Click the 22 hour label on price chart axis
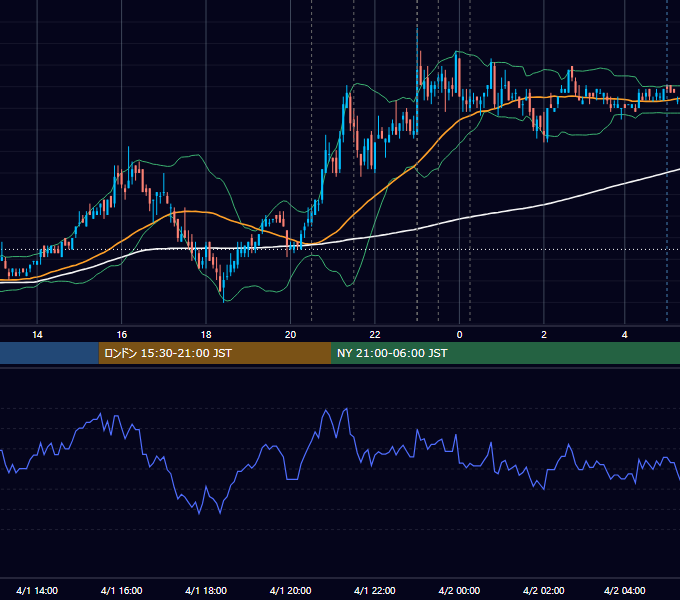Viewport: 680px width, 600px height. (375, 335)
